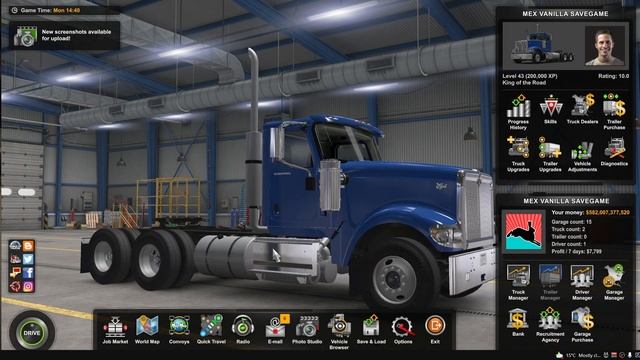Viewport: 640px width, 360px height.
Task: Open the Convoys menu
Action: click(179, 329)
